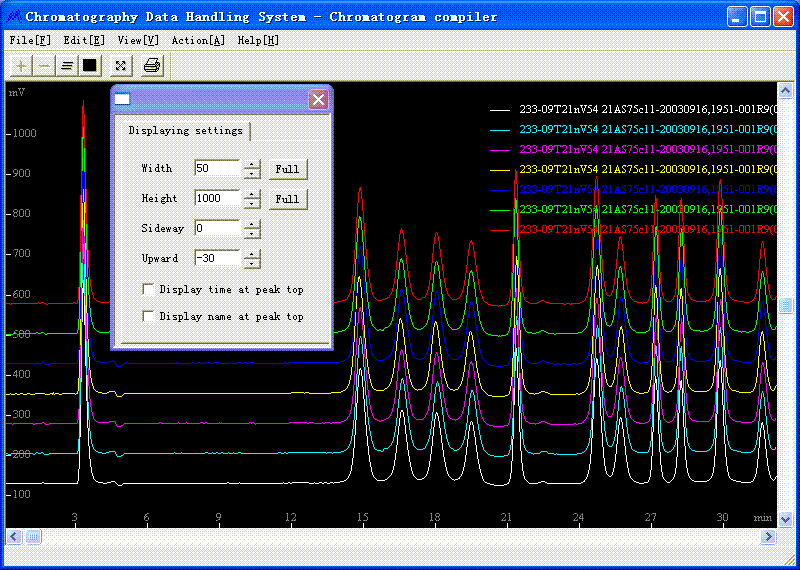Viewport: 800px width, 570px height.
Task: Click the horizontal scrollbar right arrow
Action: click(x=768, y=537)
